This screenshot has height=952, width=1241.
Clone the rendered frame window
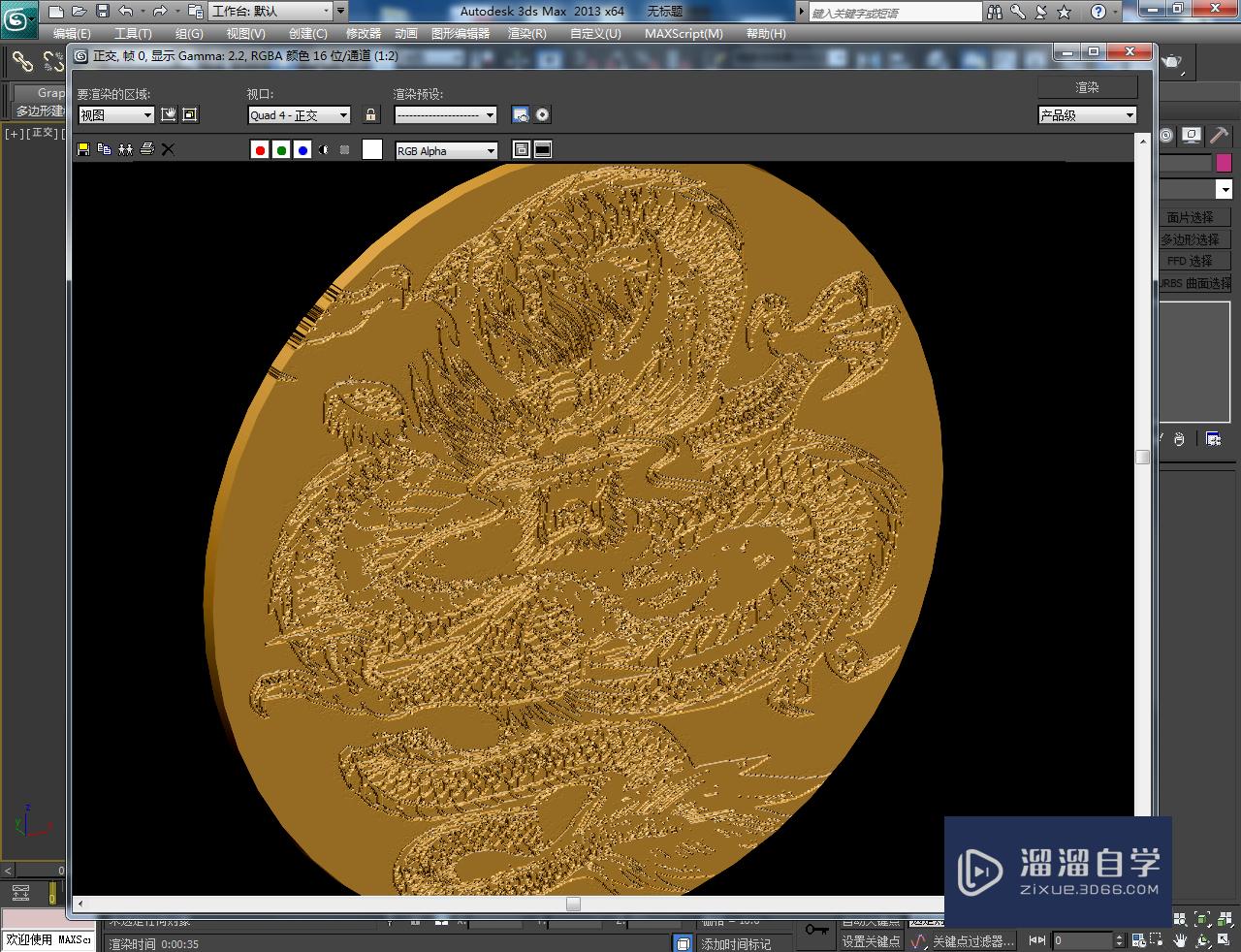click(126, 149)
